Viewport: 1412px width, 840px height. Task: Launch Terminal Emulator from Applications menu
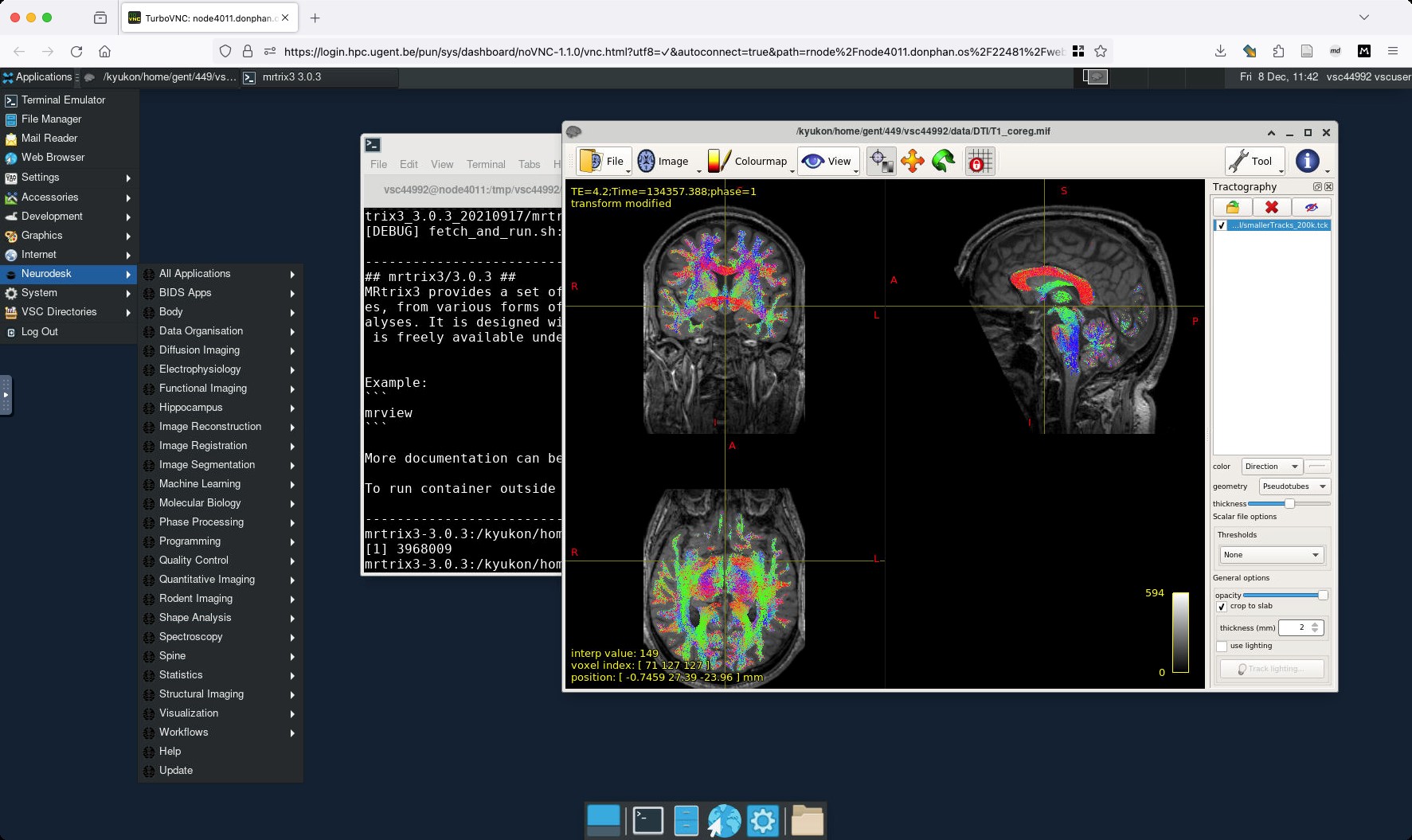69,100
